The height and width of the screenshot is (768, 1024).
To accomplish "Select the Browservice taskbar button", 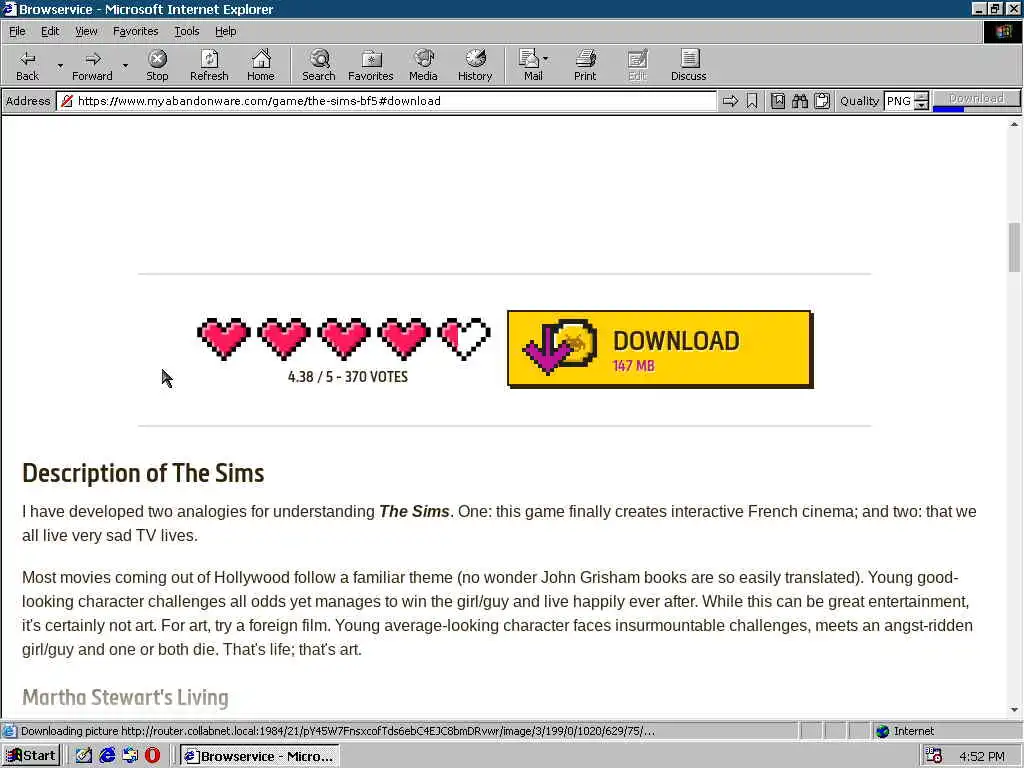I will tap(260, 756).
